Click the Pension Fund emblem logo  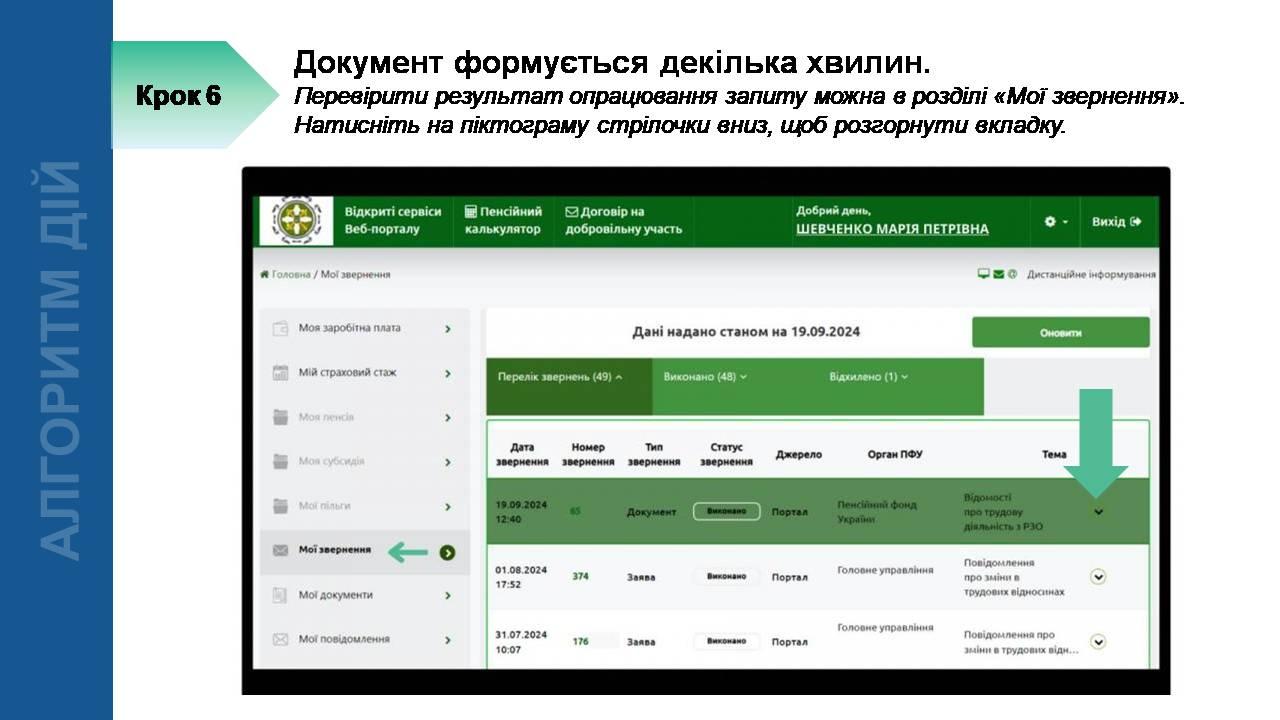click(x=297, y=221)
